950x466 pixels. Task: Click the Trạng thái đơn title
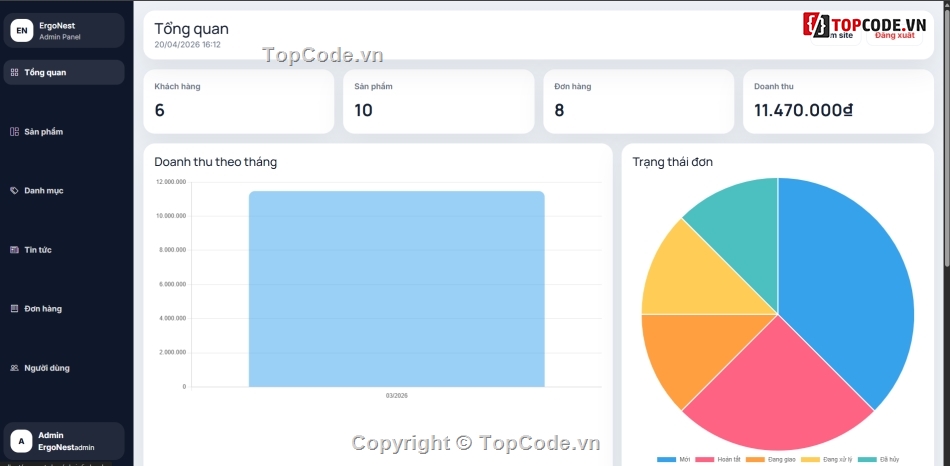point(673,162)
